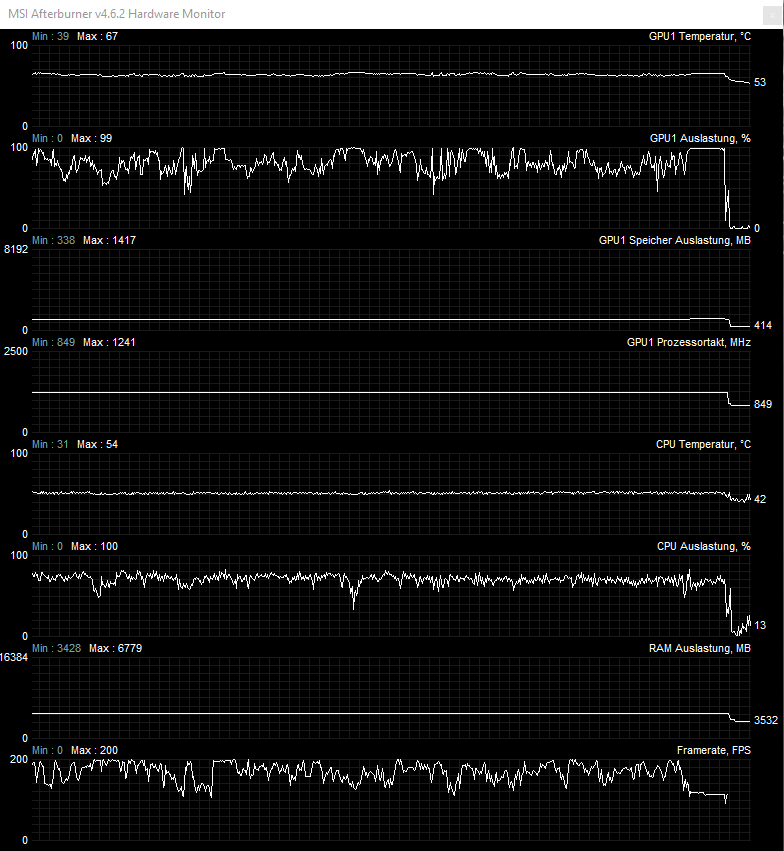The width and height of the screenshot is (784, 851).
Task: Click Max : 200 of Framerate
Action: (94, 751)
